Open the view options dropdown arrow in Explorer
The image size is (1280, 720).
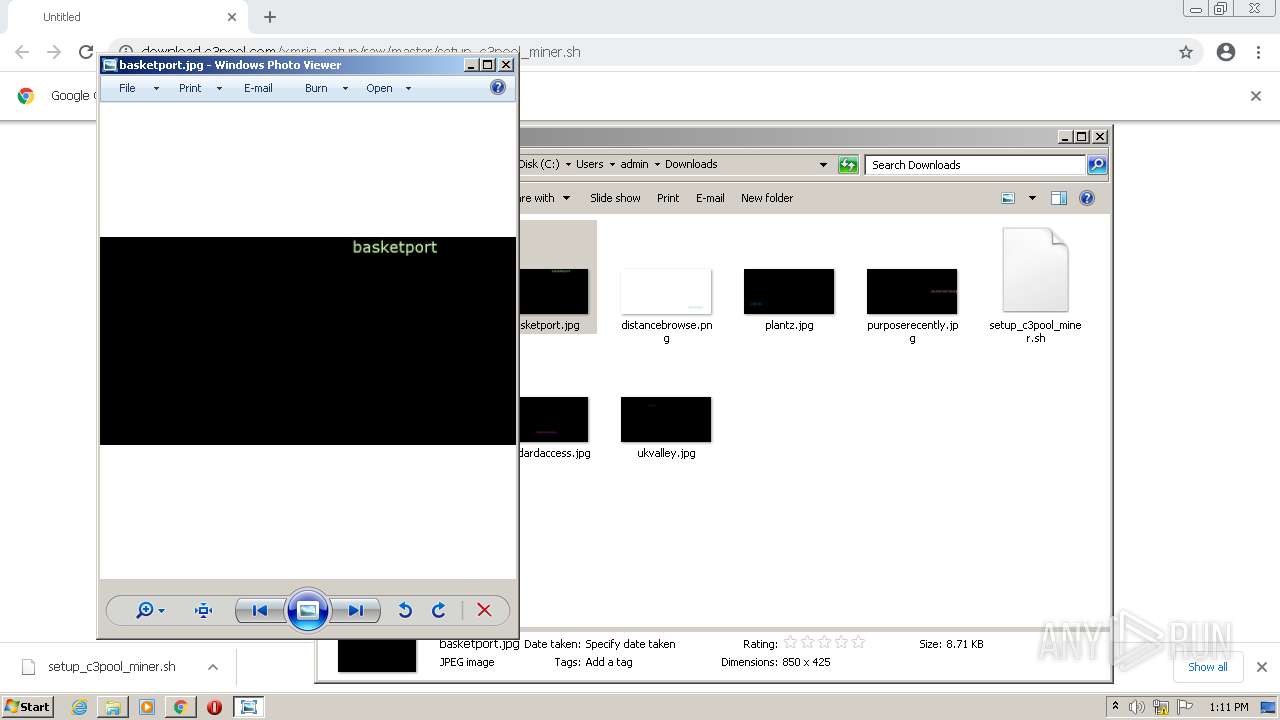click(1032, 198)
